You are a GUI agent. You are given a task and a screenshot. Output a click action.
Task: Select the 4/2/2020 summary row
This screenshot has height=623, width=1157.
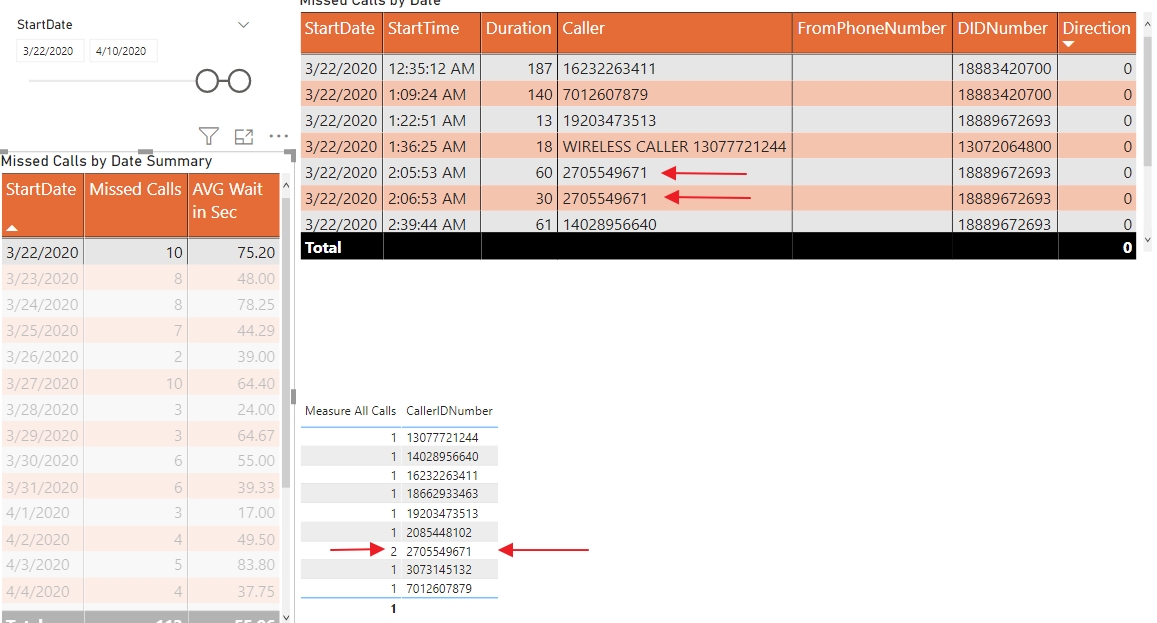point(140,539)
